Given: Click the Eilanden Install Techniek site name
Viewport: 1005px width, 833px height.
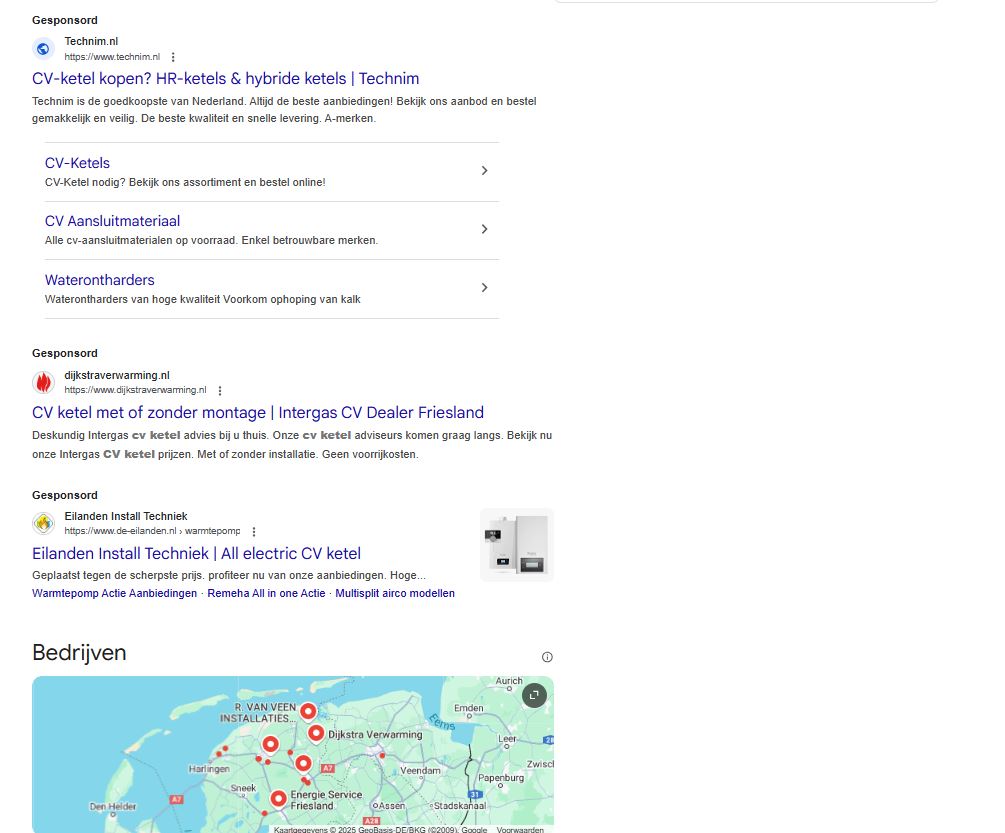Looking at the screenshot, I should [126, 516].
